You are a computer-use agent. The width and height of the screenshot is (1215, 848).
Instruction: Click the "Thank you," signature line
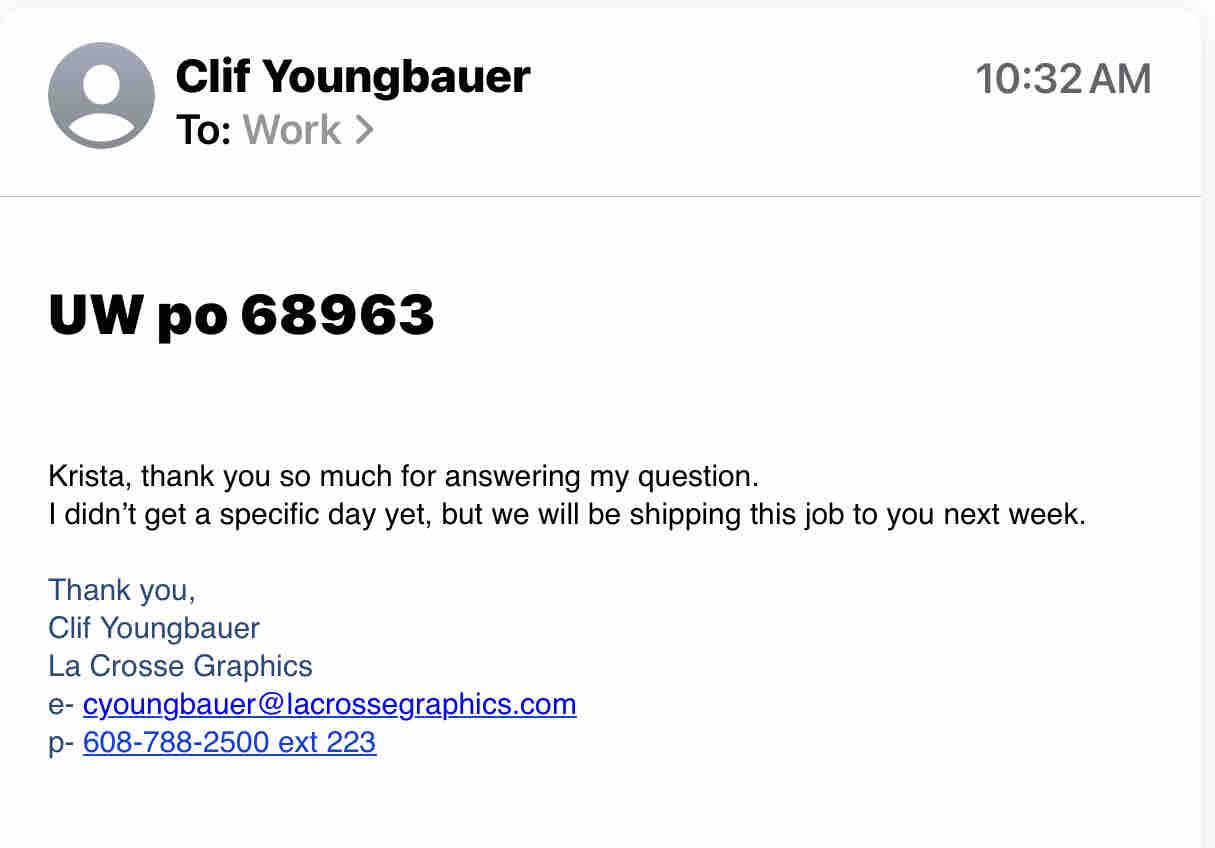click(121, 590)
